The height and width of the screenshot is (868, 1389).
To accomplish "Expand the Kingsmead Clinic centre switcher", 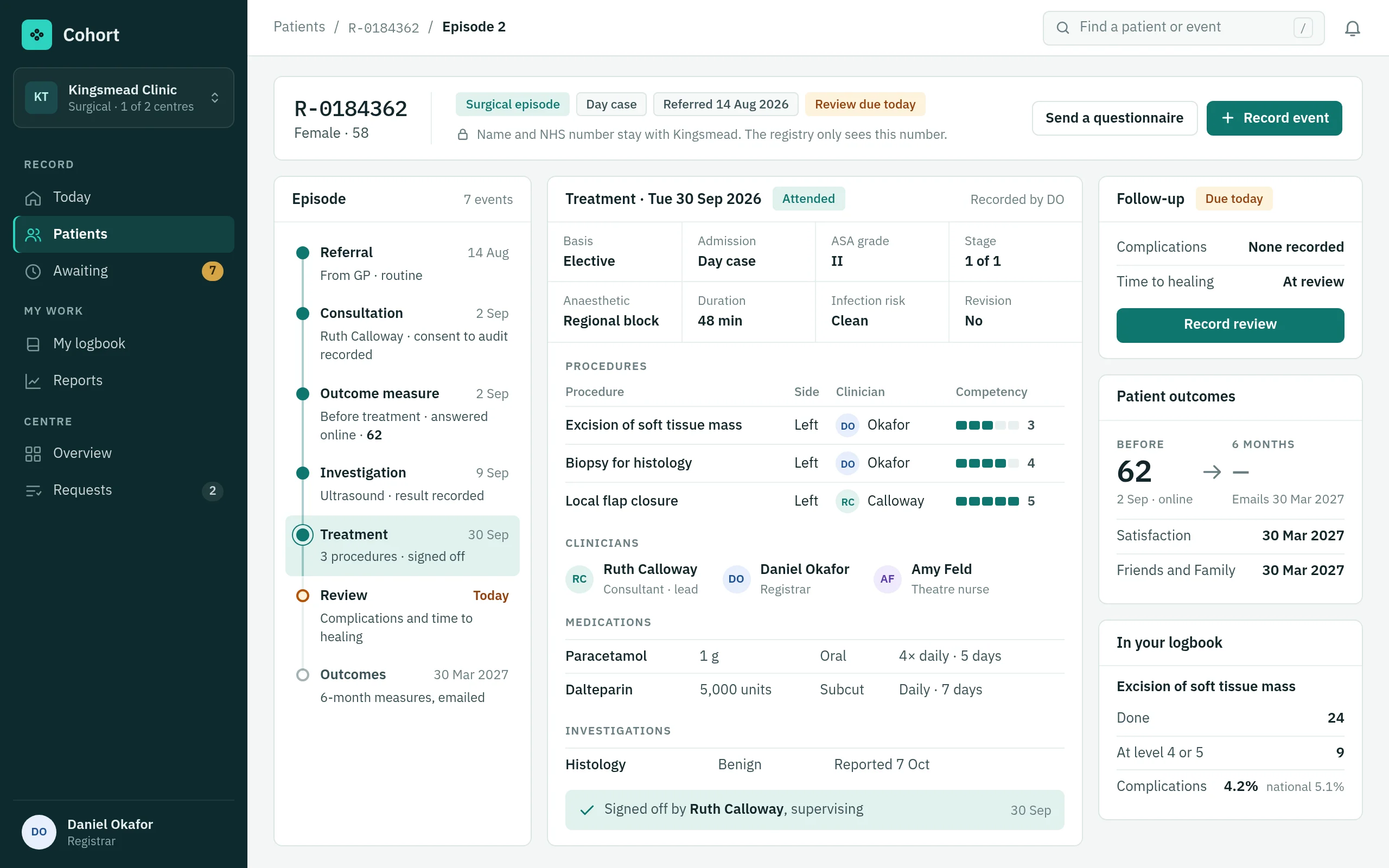I will (123, 98).
